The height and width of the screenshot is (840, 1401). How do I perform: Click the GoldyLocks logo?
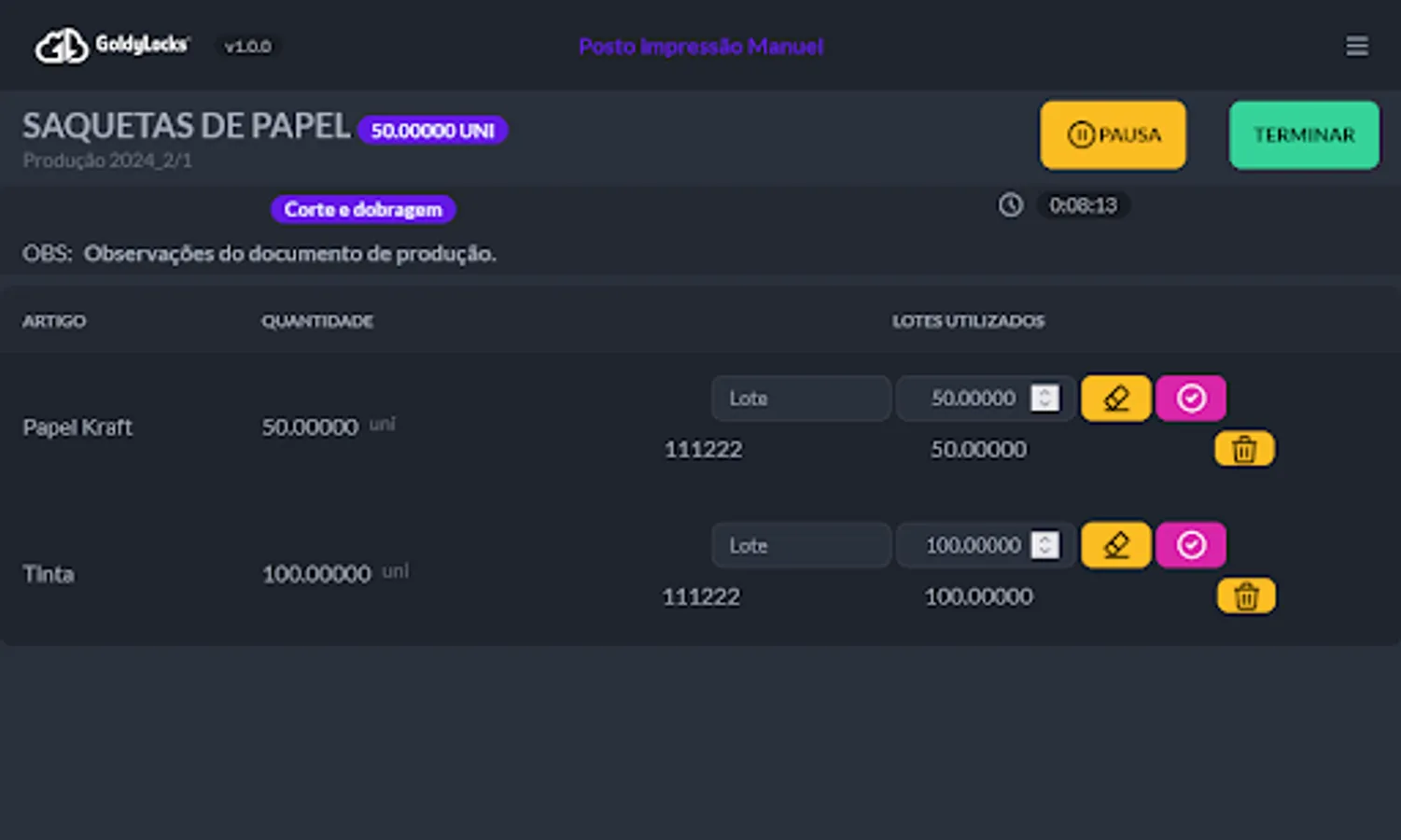112,46
